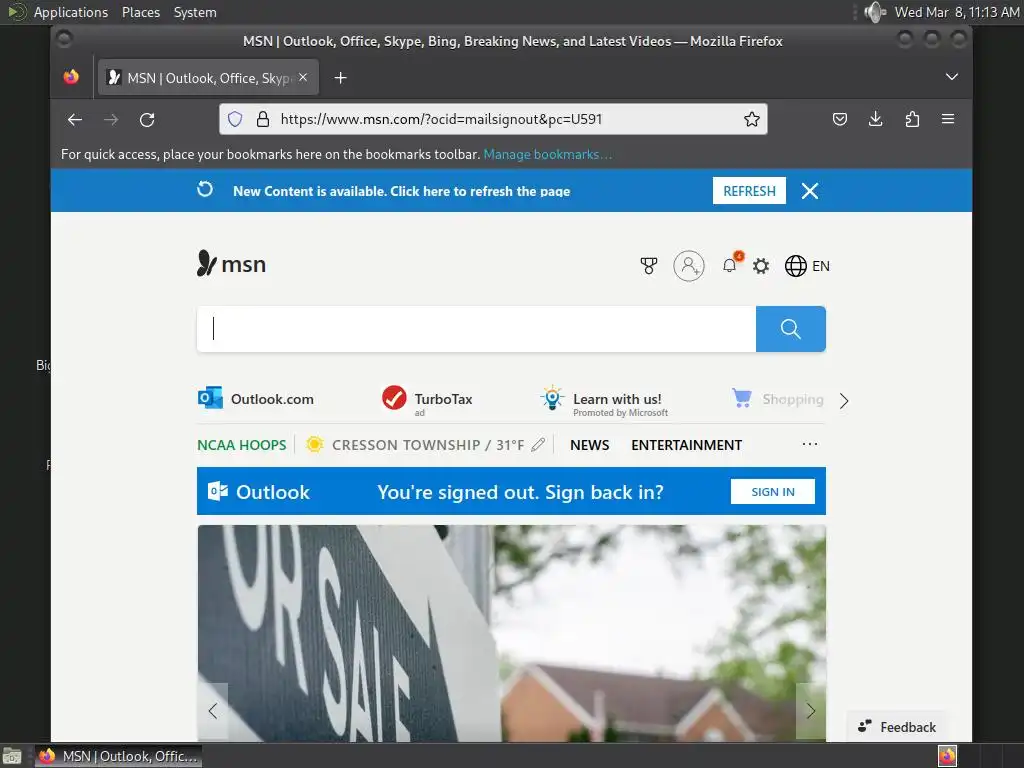The width and height of the screenshot is (1024, 768).
Task: Select the MSN | Outlook, Office tab
Action: pyautogui.click(x=208, y=78)
